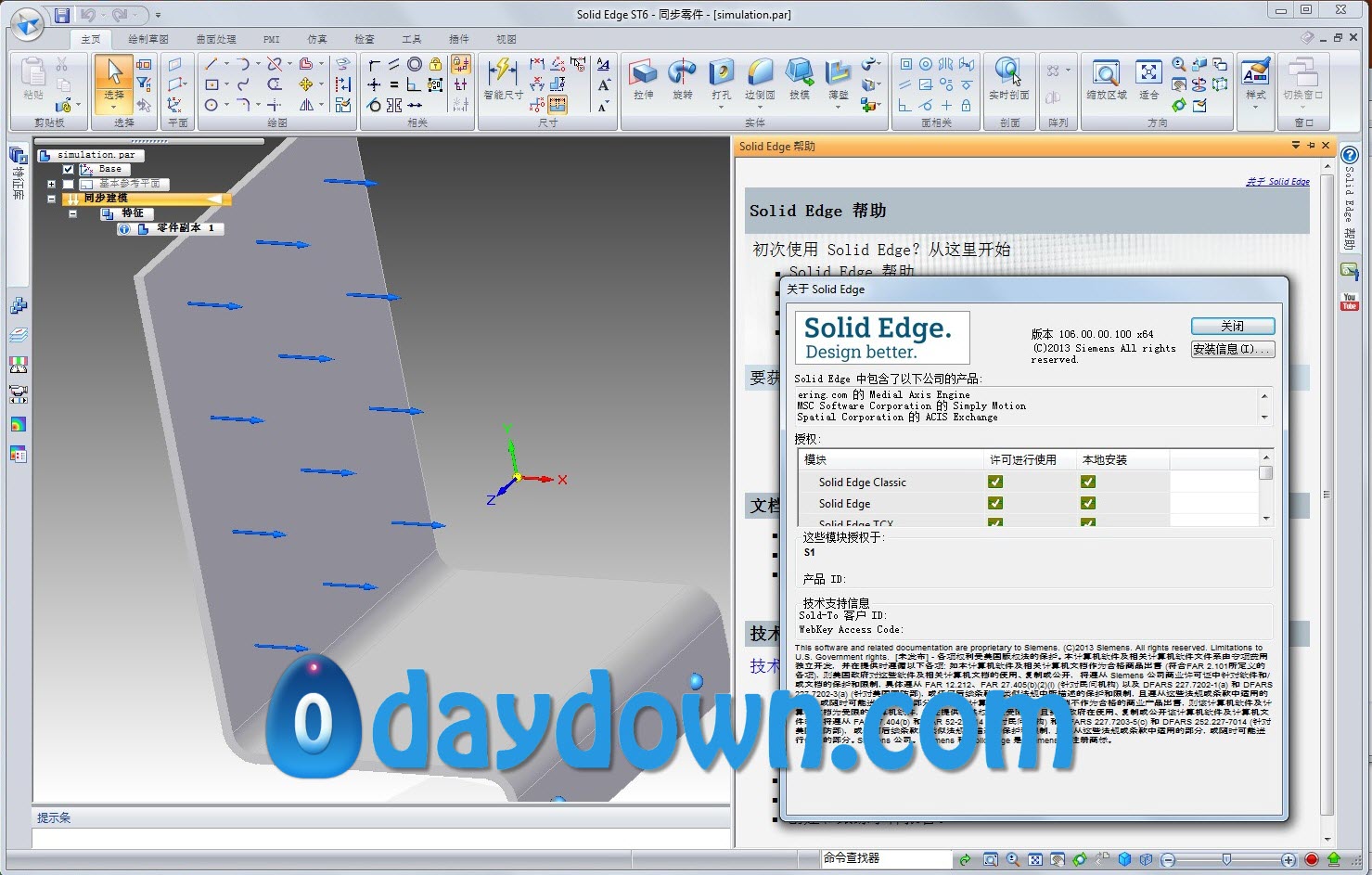Click the Save icon in quick access toolbar
Image resolution: width=1372 pixels, height=875 pixels.
tap(62, 15)
